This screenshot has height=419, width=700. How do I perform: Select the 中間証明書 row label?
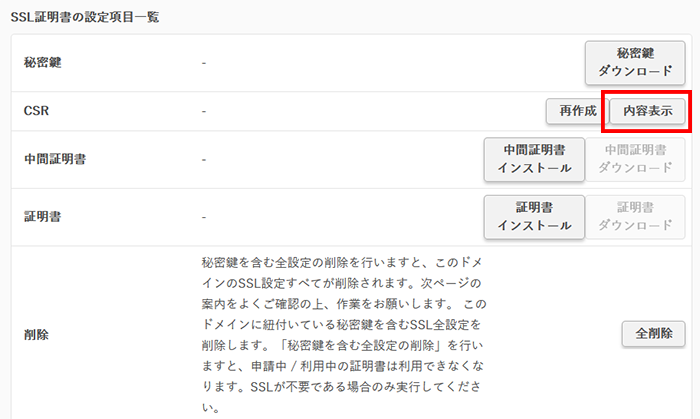coord(54,159)
